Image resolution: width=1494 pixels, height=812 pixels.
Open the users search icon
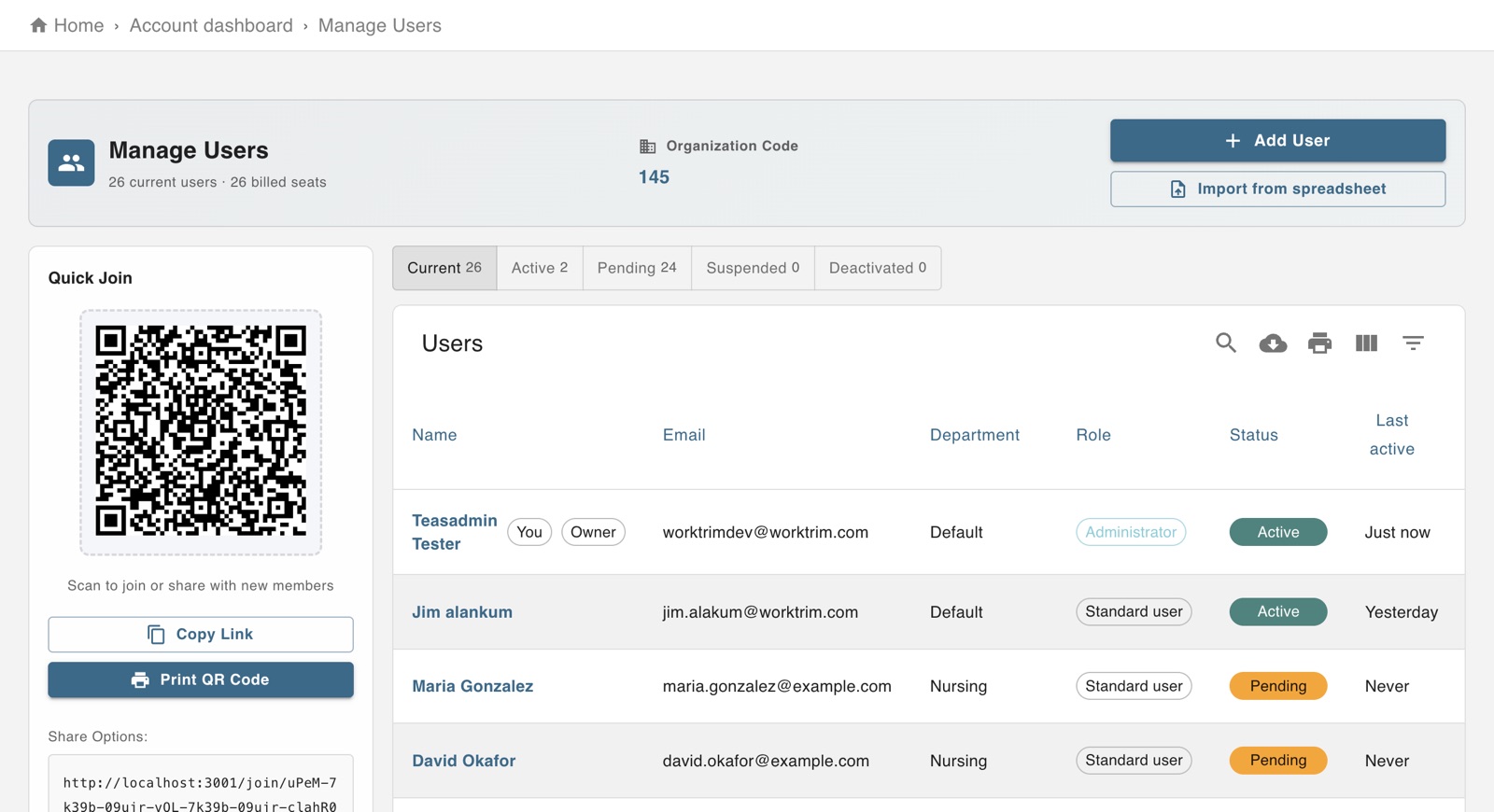coord(1226,343)
